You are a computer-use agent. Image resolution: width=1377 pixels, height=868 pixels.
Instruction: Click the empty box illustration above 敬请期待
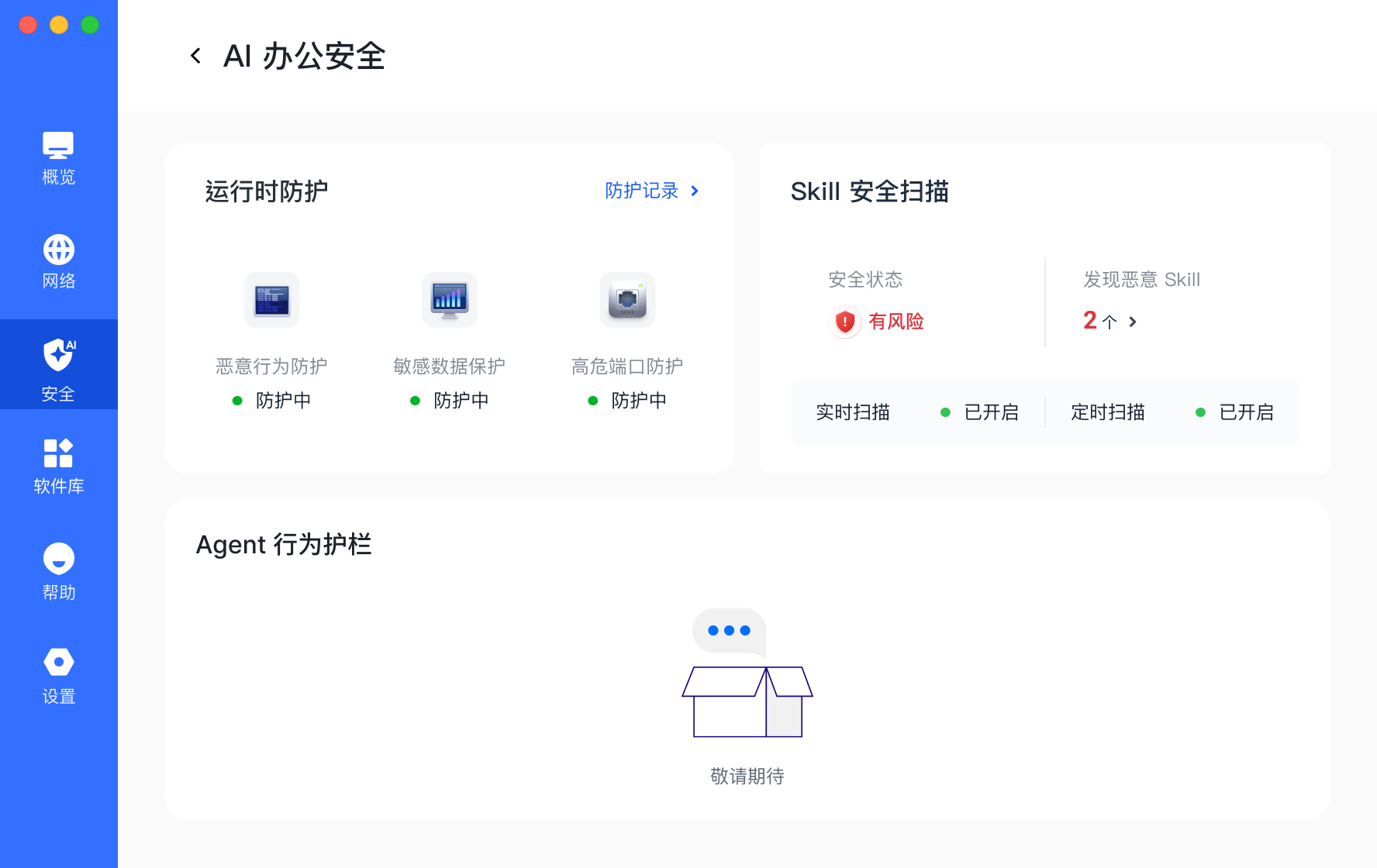click(x=747, y=673)
